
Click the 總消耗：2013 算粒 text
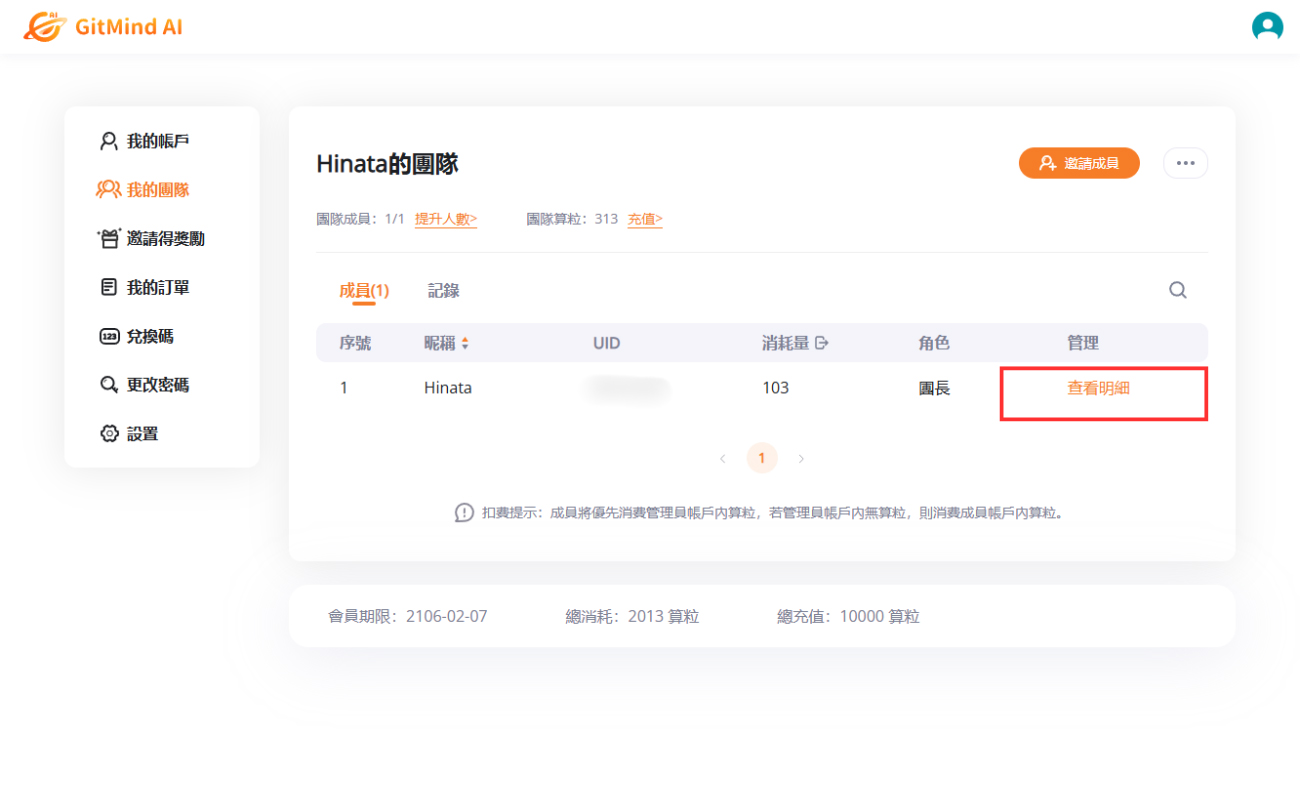(x=632, y=617)
